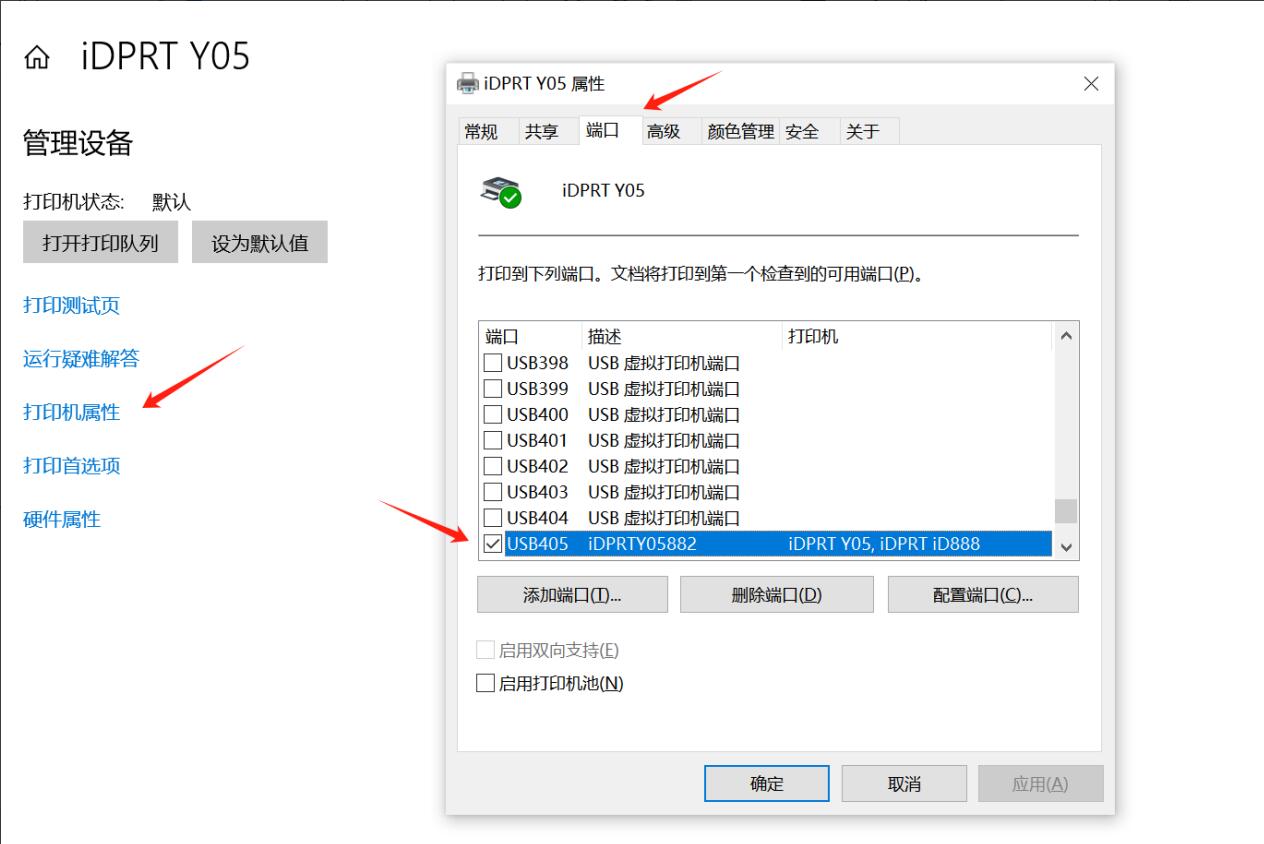
Task: Open the 运行疑难解答 link
Action: pyautogui.click(x=81, y=359)
